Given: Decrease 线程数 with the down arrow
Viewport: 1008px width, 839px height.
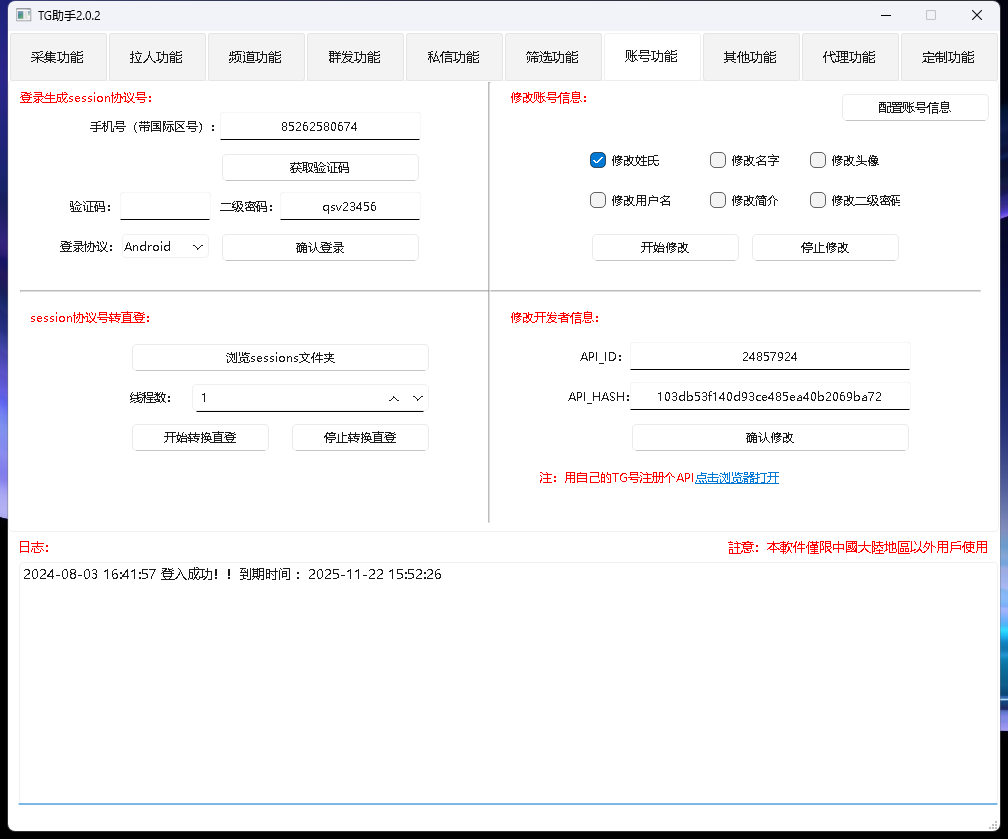Looking at the screenshot, I should pos(417,398).
